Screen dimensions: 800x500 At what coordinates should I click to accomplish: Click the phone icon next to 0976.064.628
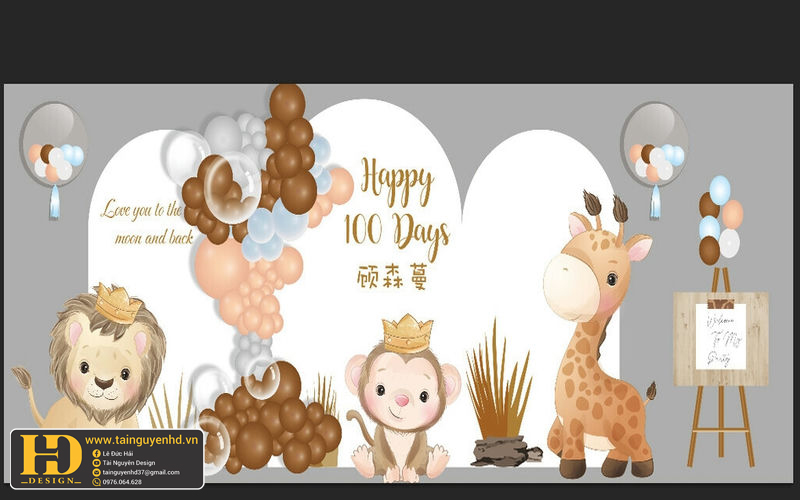(96, 482)
